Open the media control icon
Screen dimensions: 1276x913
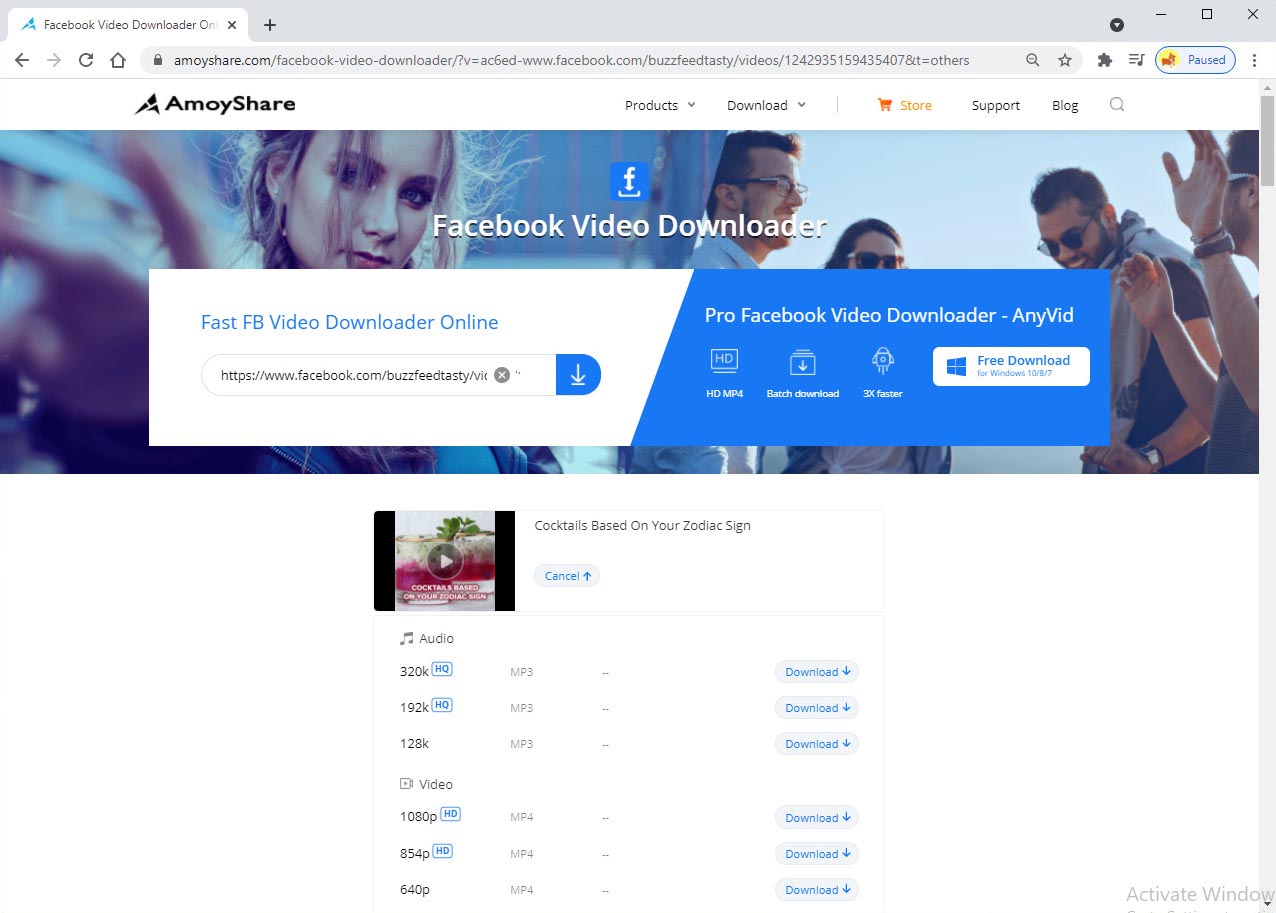coord(1136,60)
